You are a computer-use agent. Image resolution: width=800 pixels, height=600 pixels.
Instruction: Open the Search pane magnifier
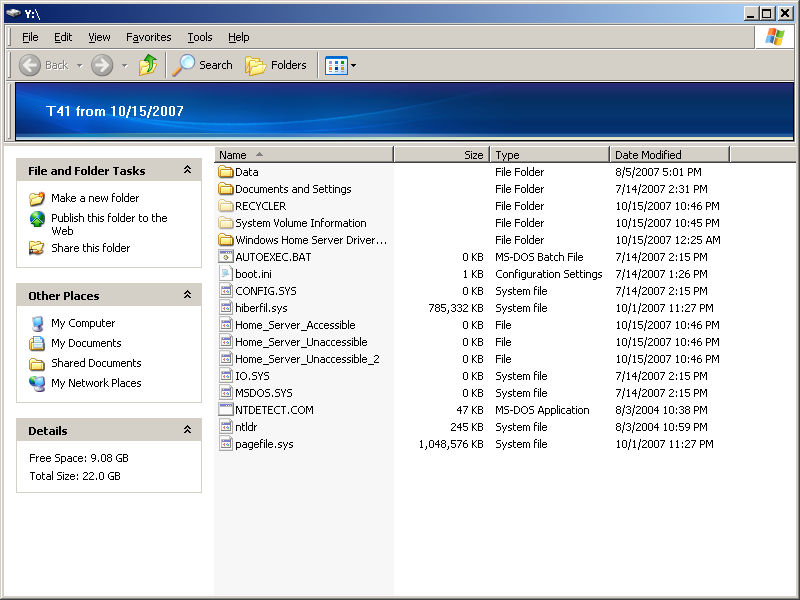click(184, 65)
